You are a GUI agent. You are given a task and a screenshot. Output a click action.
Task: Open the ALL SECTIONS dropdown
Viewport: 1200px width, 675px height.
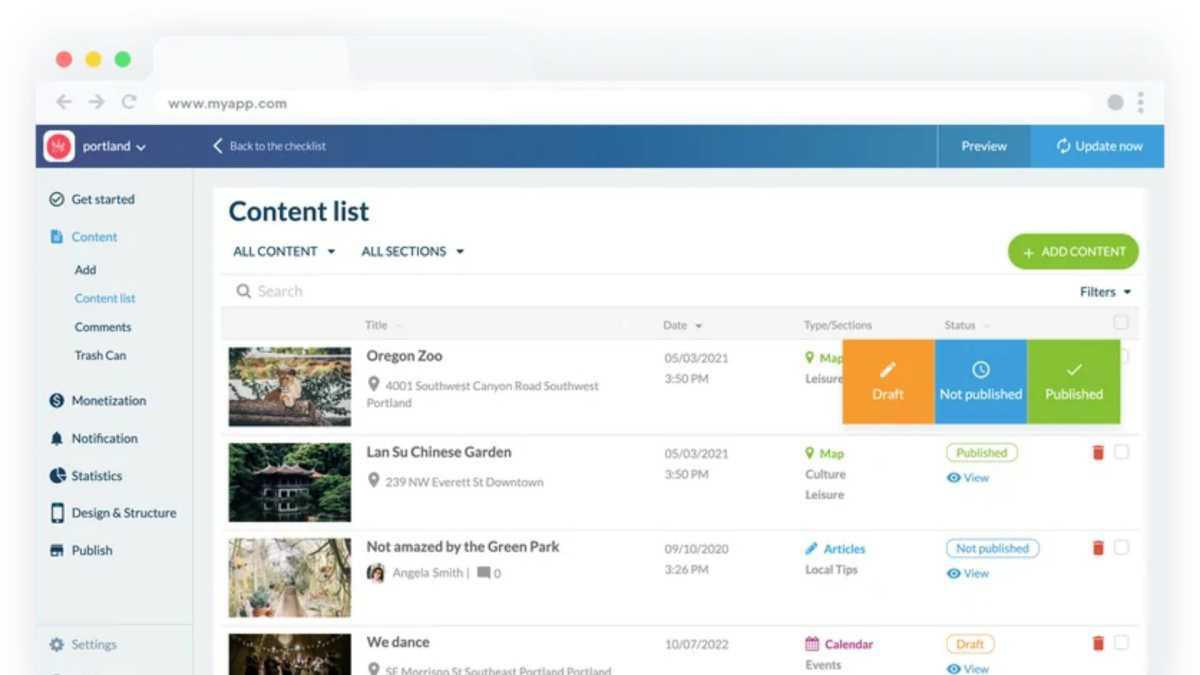(x=412, y=252)
